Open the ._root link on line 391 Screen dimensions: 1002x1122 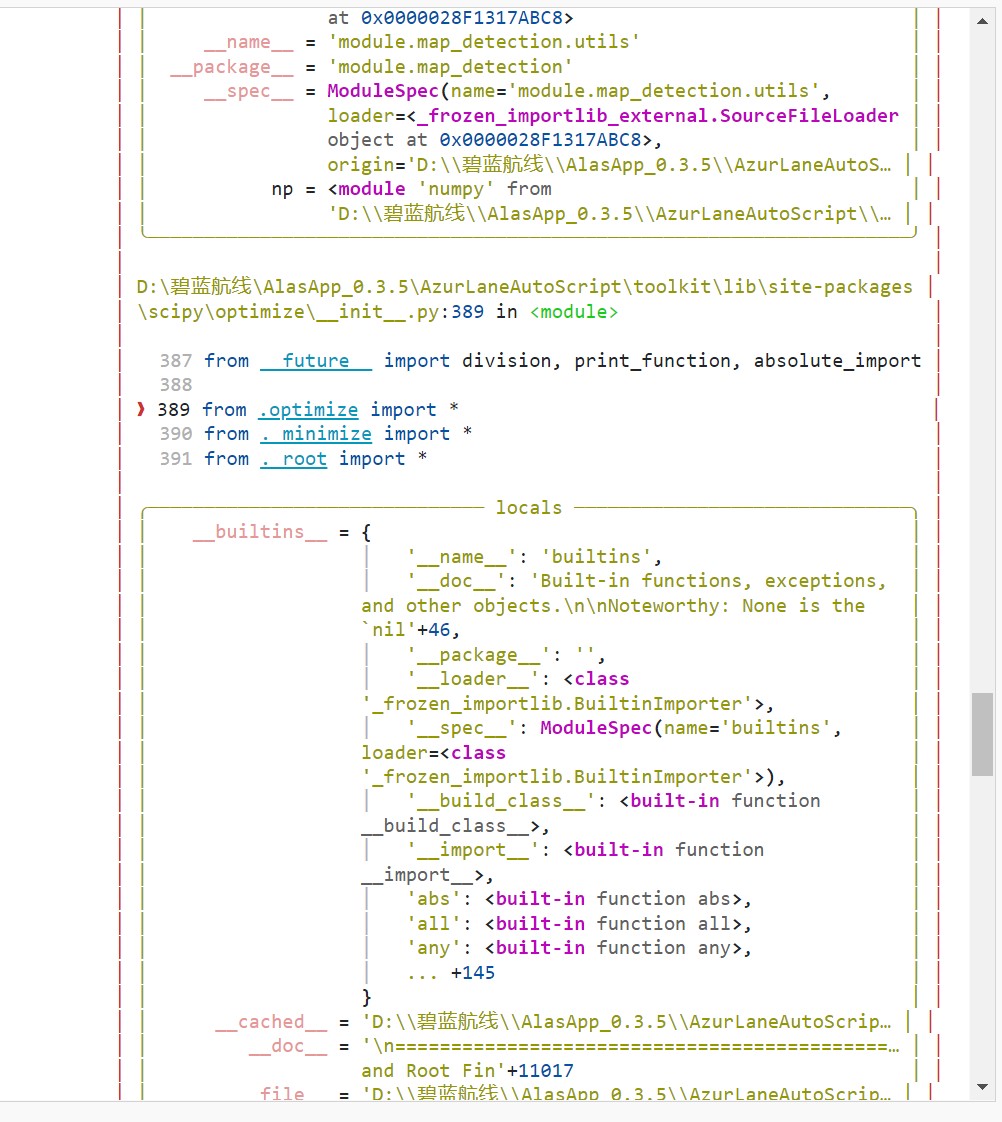click(x=293, y=459)
